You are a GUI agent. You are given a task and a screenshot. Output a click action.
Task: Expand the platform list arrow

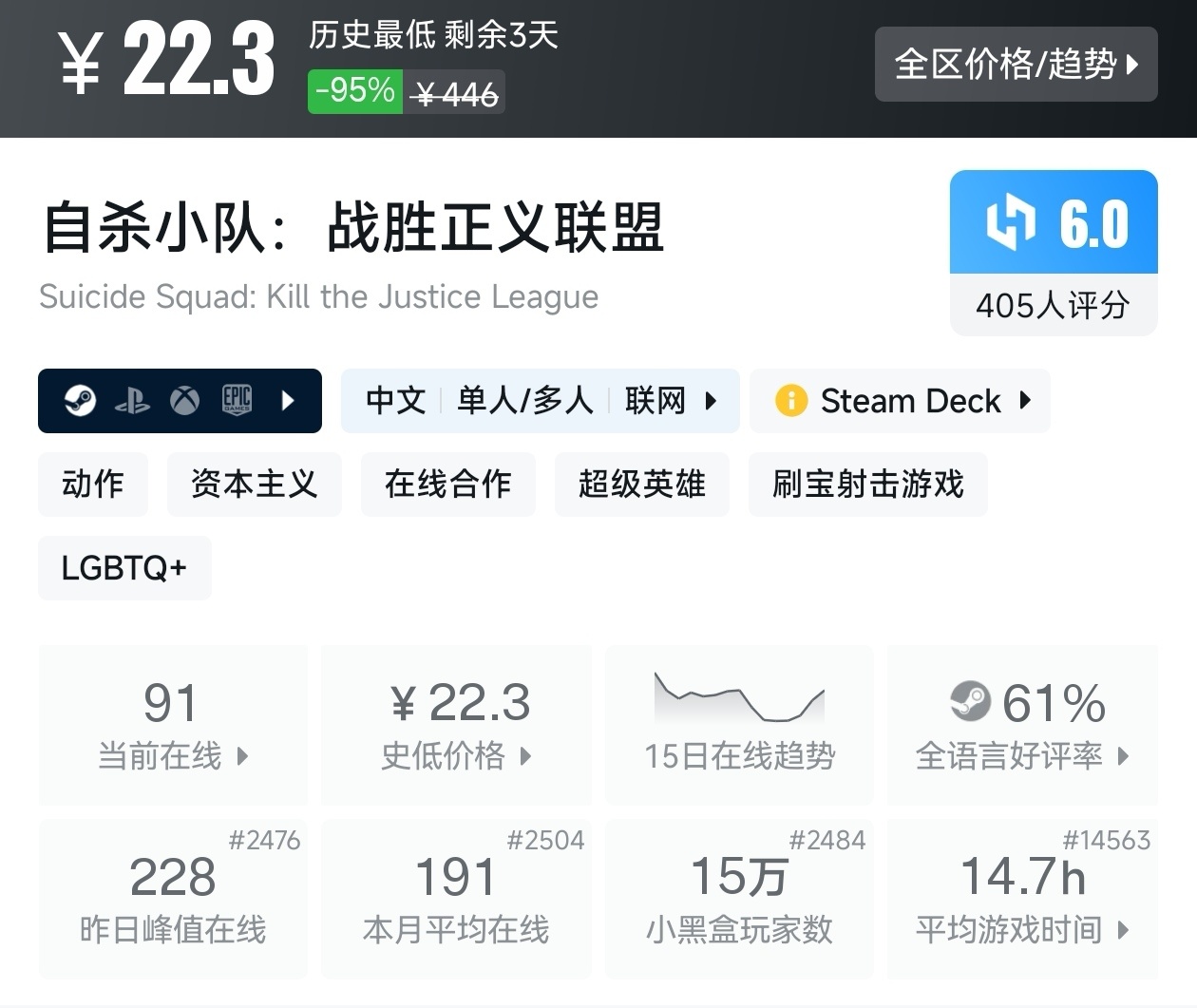click(289, 401)
